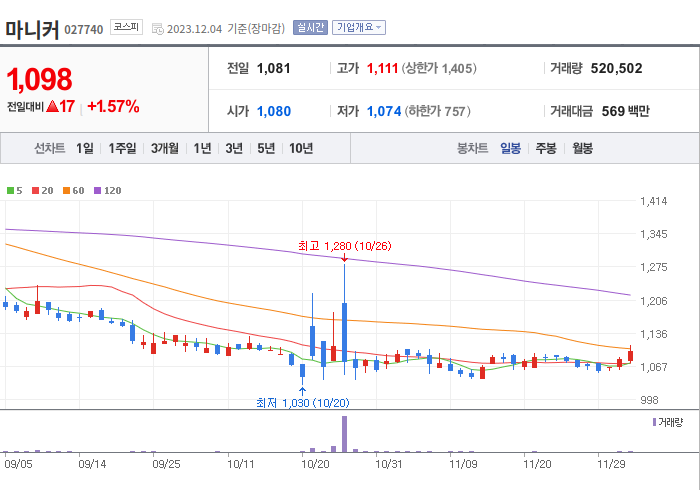Switch to the 일봉 candle chart

coord(510,148)
